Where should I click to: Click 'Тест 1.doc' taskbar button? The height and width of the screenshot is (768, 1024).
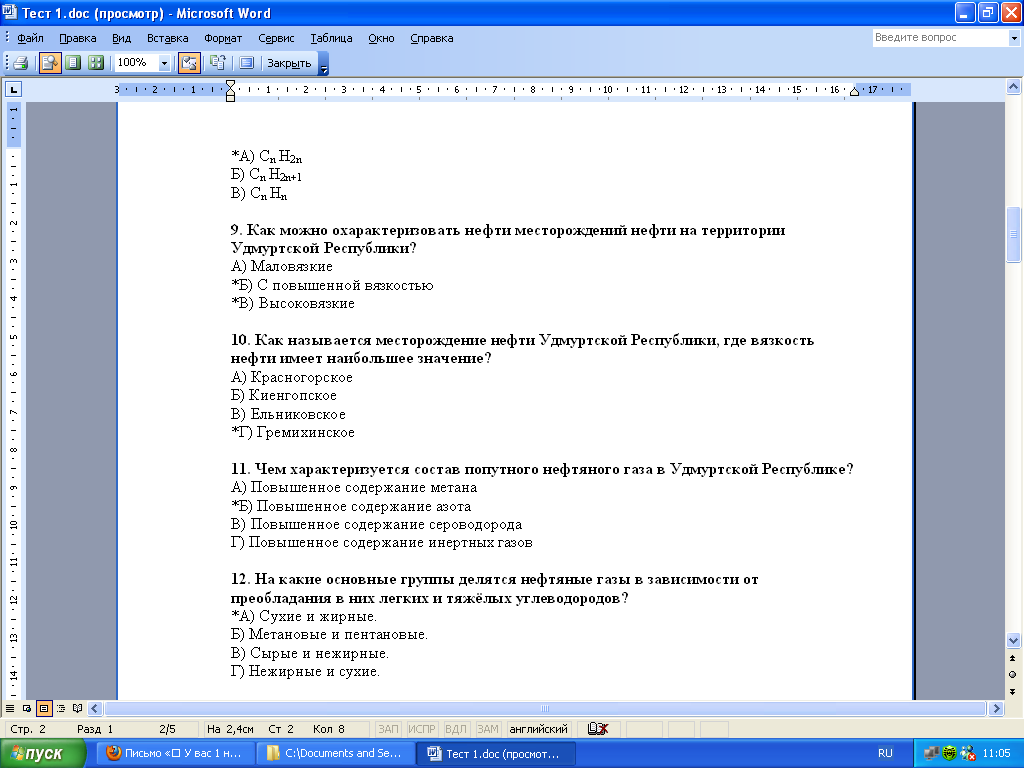click(496, 753)
